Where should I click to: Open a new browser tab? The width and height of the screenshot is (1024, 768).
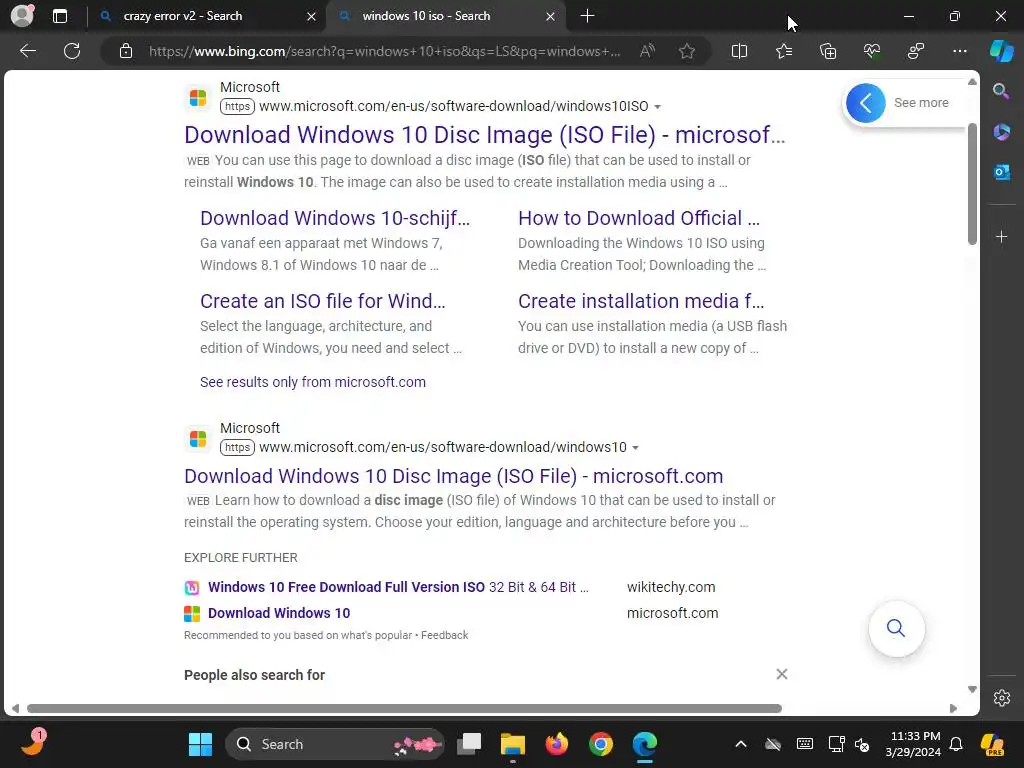tap(587, 16)
